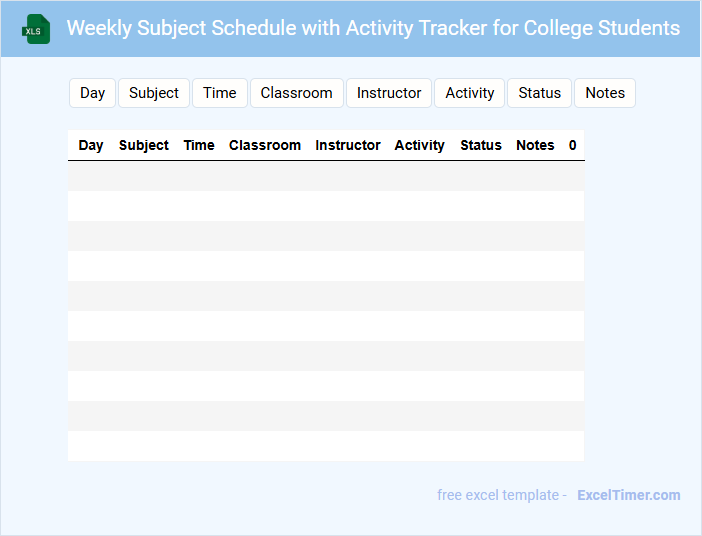The height and width of the screenshot is (536, 702).
Task: Select the Day tag button
Action: point(93,93)
